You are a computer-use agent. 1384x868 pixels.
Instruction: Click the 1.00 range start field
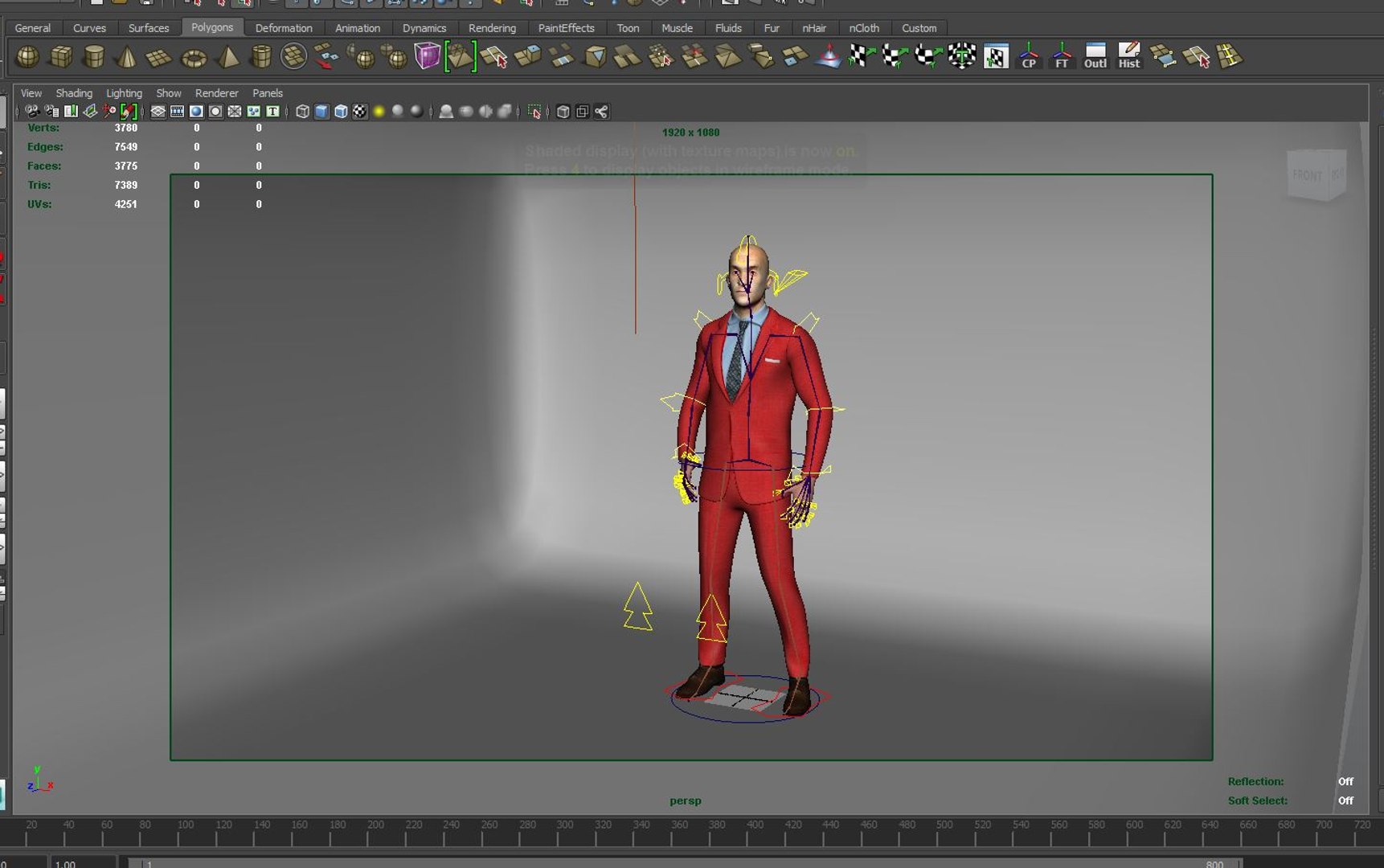coord(84,862)
